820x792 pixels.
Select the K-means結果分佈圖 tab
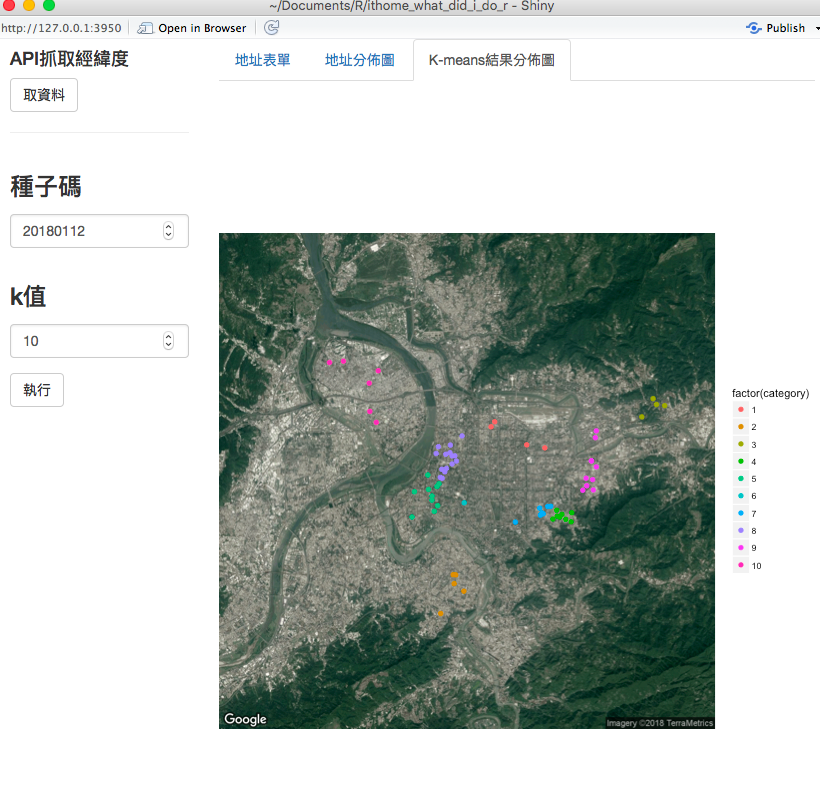(x=492, y=60)
